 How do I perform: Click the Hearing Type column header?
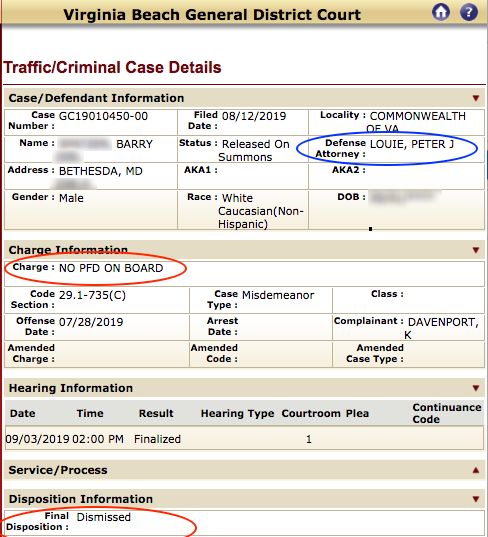(237, 413)
